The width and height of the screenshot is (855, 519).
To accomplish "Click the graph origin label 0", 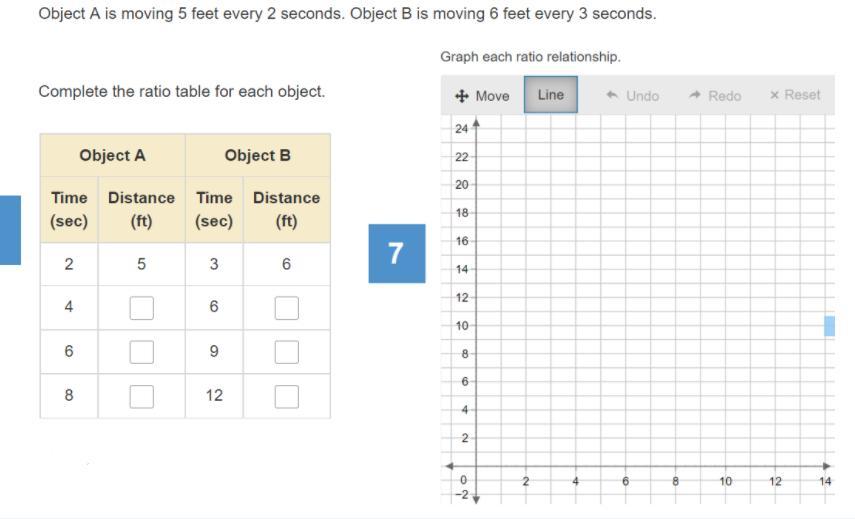I will click(x=462, y=481).
